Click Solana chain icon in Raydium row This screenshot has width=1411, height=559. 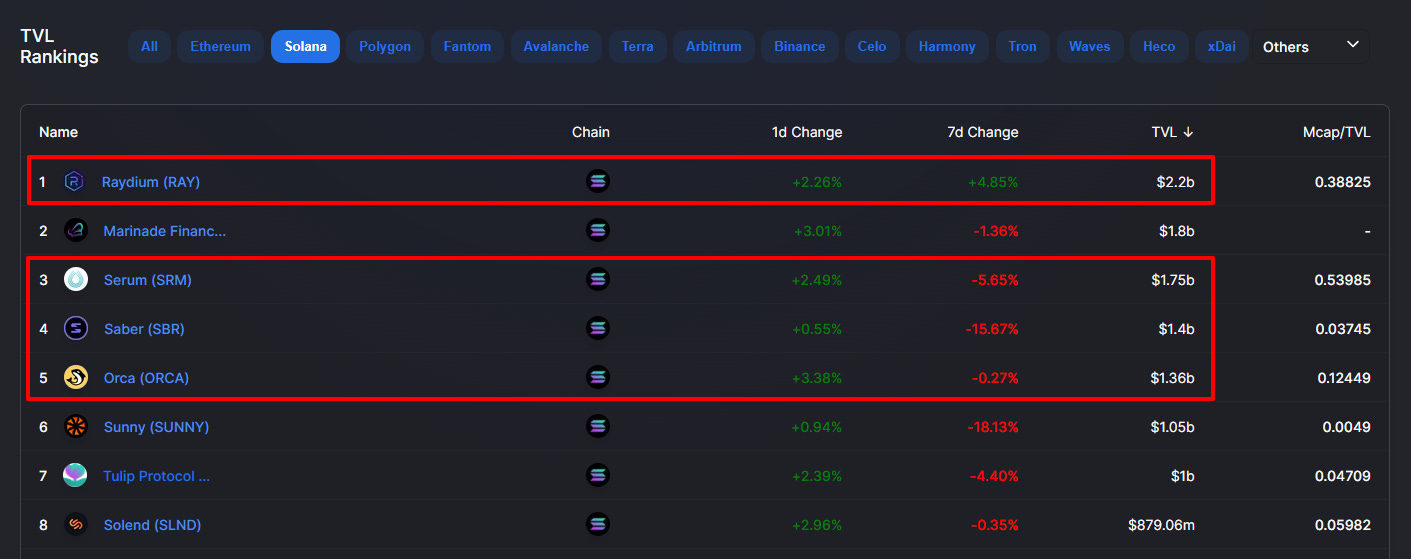[597, 181]
